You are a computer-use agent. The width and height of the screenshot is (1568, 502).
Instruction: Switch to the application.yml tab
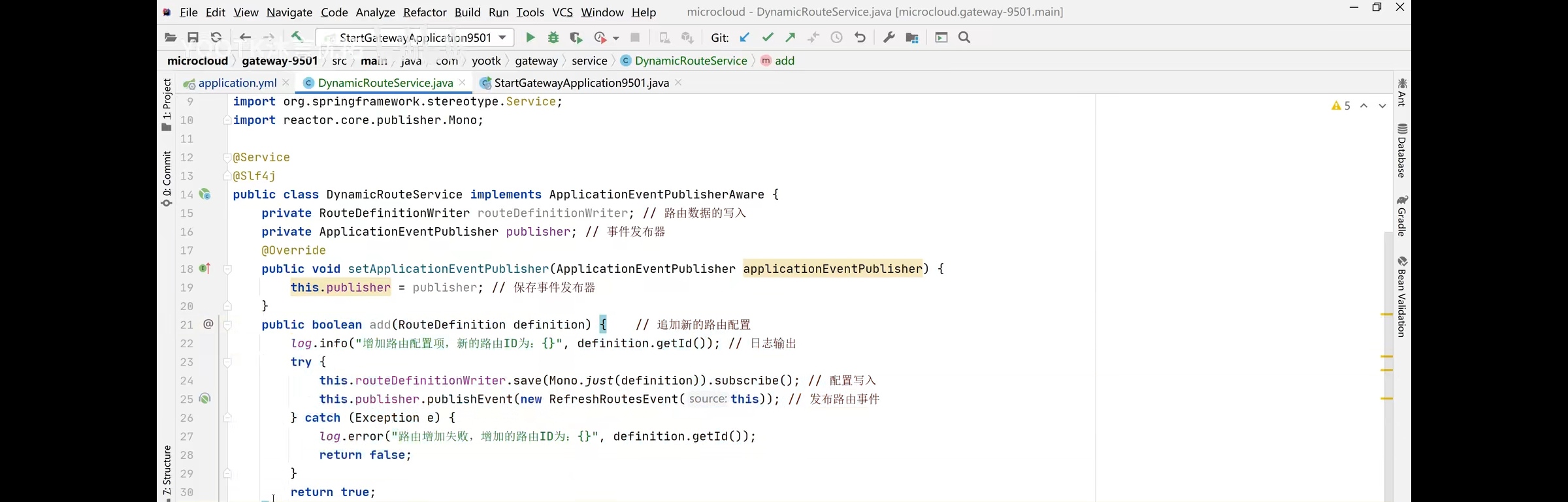click(x=237, y=83)
